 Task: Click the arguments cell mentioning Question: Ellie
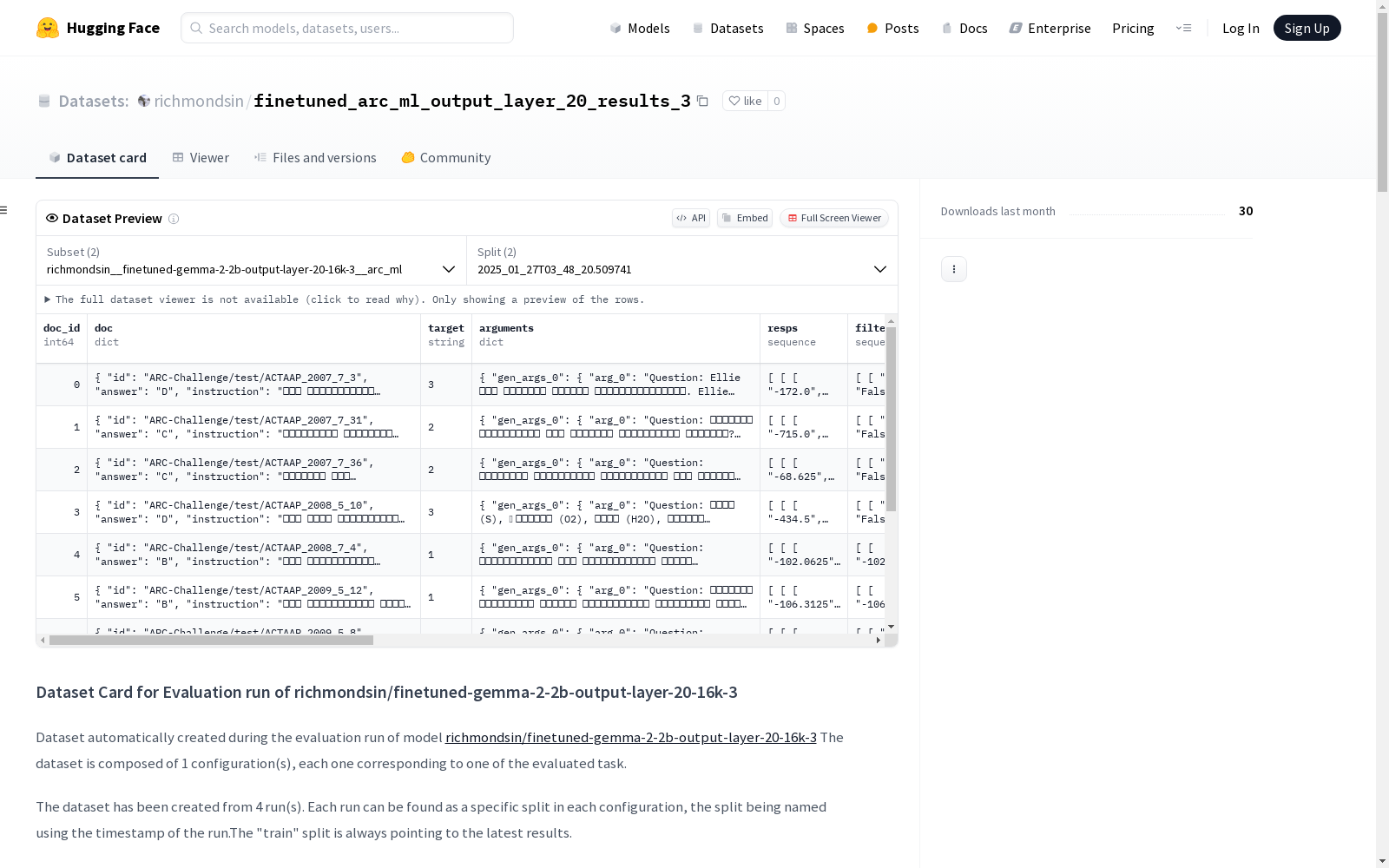pyautogui.click(x=616, y=385)
